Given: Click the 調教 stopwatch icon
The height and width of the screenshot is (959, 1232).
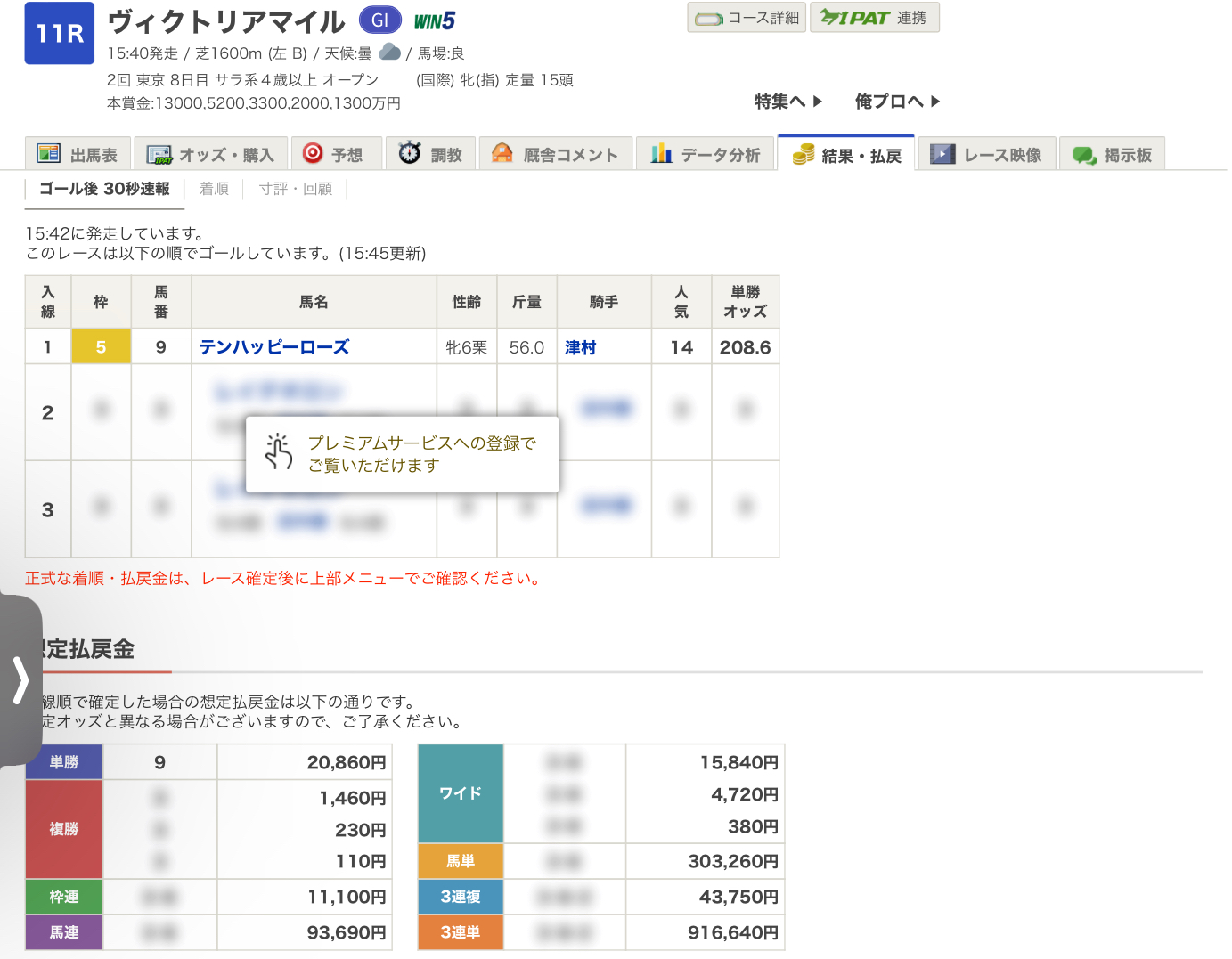Looking at the screenshot, I should (x=409, y=153).
